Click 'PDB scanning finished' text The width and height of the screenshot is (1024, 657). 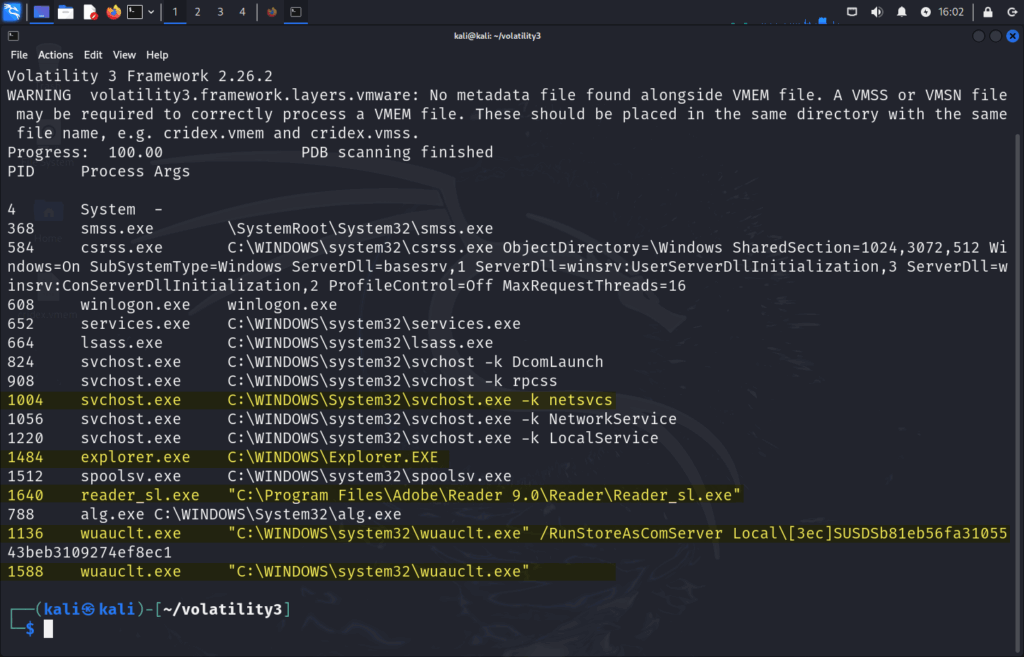(397, 152)
